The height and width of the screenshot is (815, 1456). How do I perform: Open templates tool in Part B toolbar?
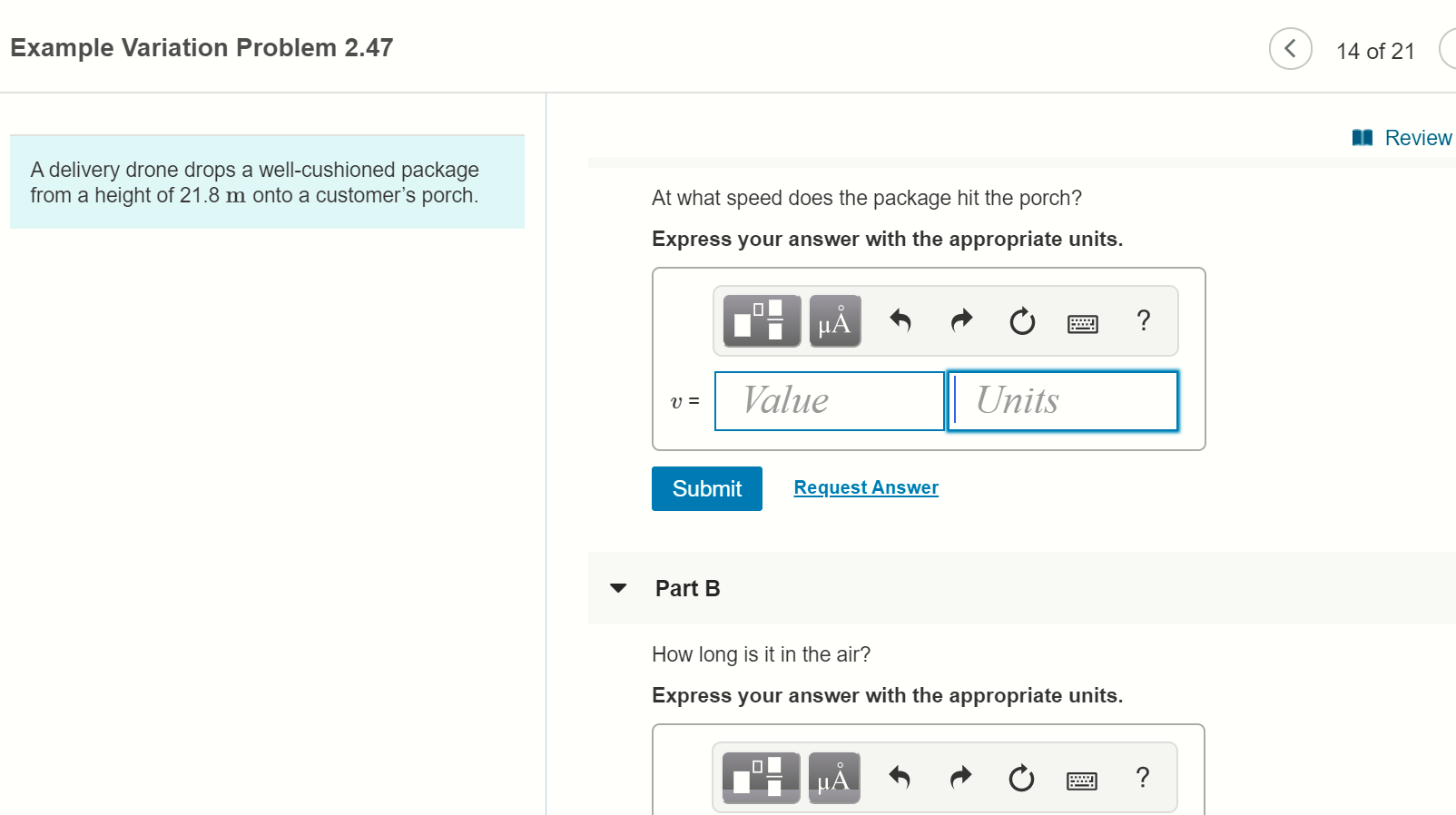(761, 777)
